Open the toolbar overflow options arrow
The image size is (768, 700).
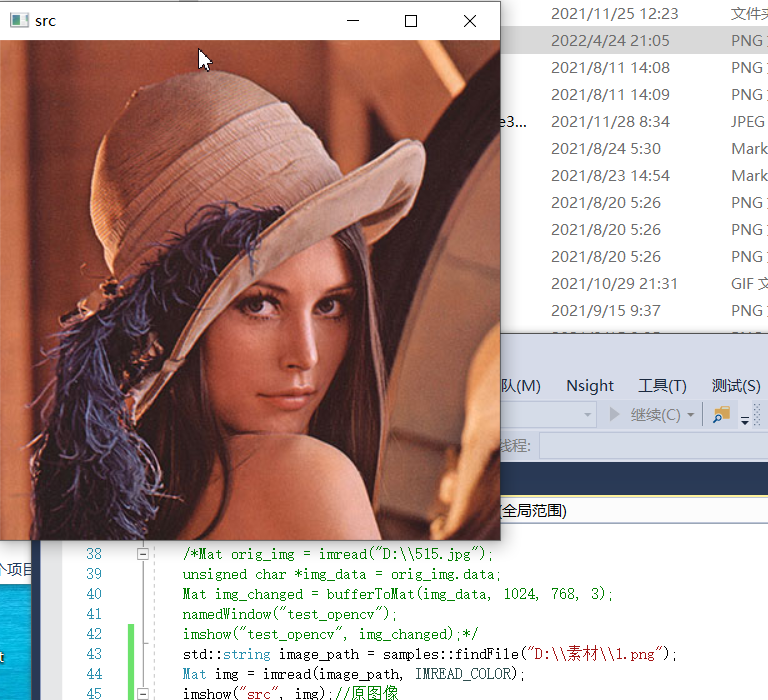[x=744, y=420]
